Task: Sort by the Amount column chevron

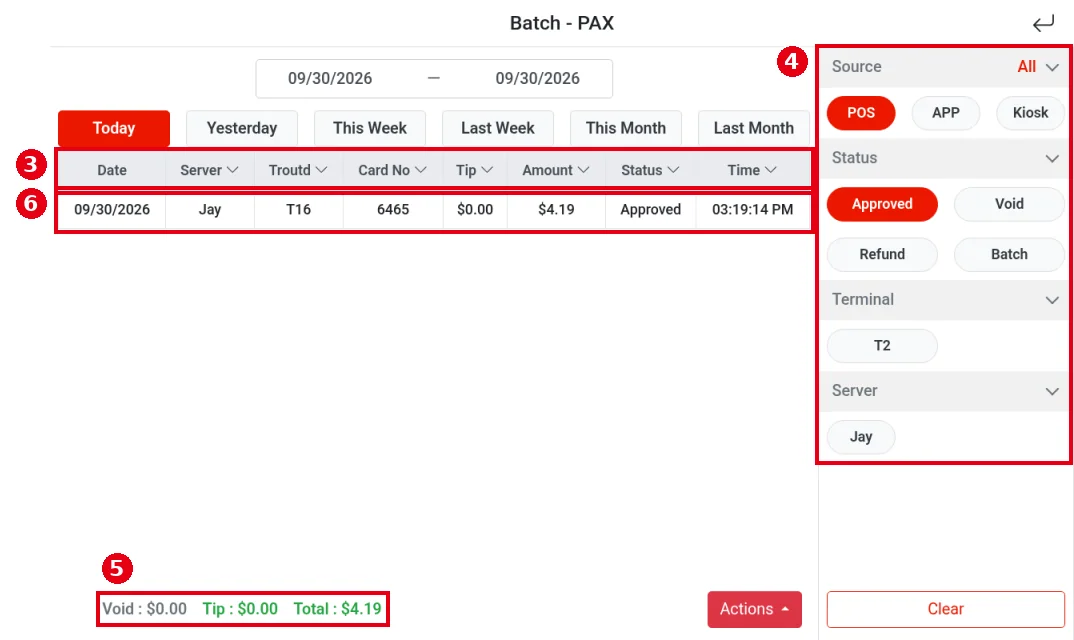Action: pos(584,170)
